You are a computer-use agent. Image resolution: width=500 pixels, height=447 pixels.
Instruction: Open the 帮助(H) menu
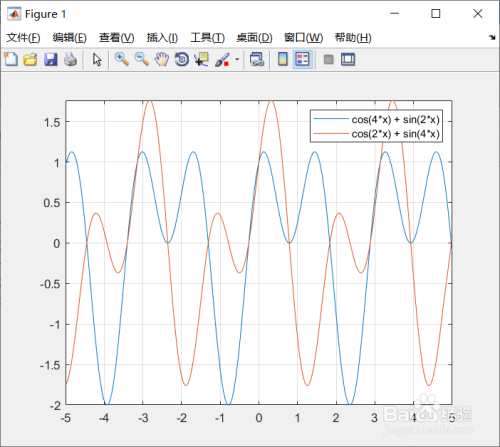pyautogui.click(x=353, y=38)
